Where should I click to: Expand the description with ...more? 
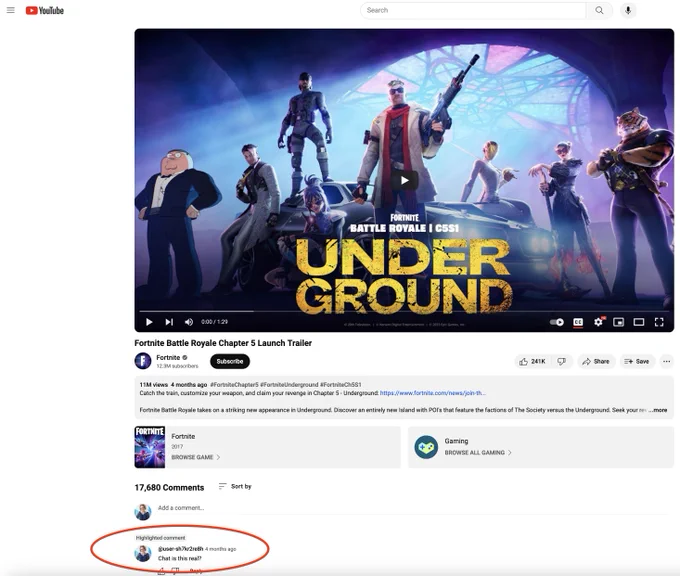coord(658,410)
